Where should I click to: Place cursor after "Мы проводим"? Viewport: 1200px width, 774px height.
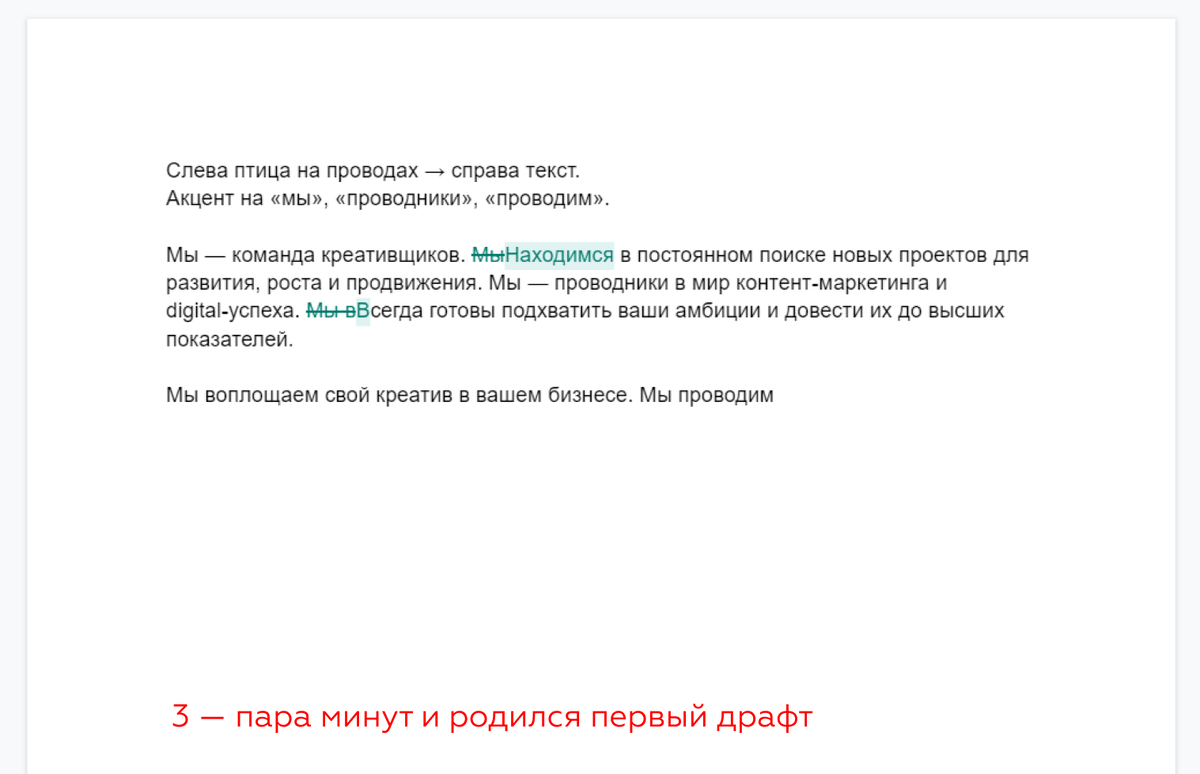(x=775, y=395)
